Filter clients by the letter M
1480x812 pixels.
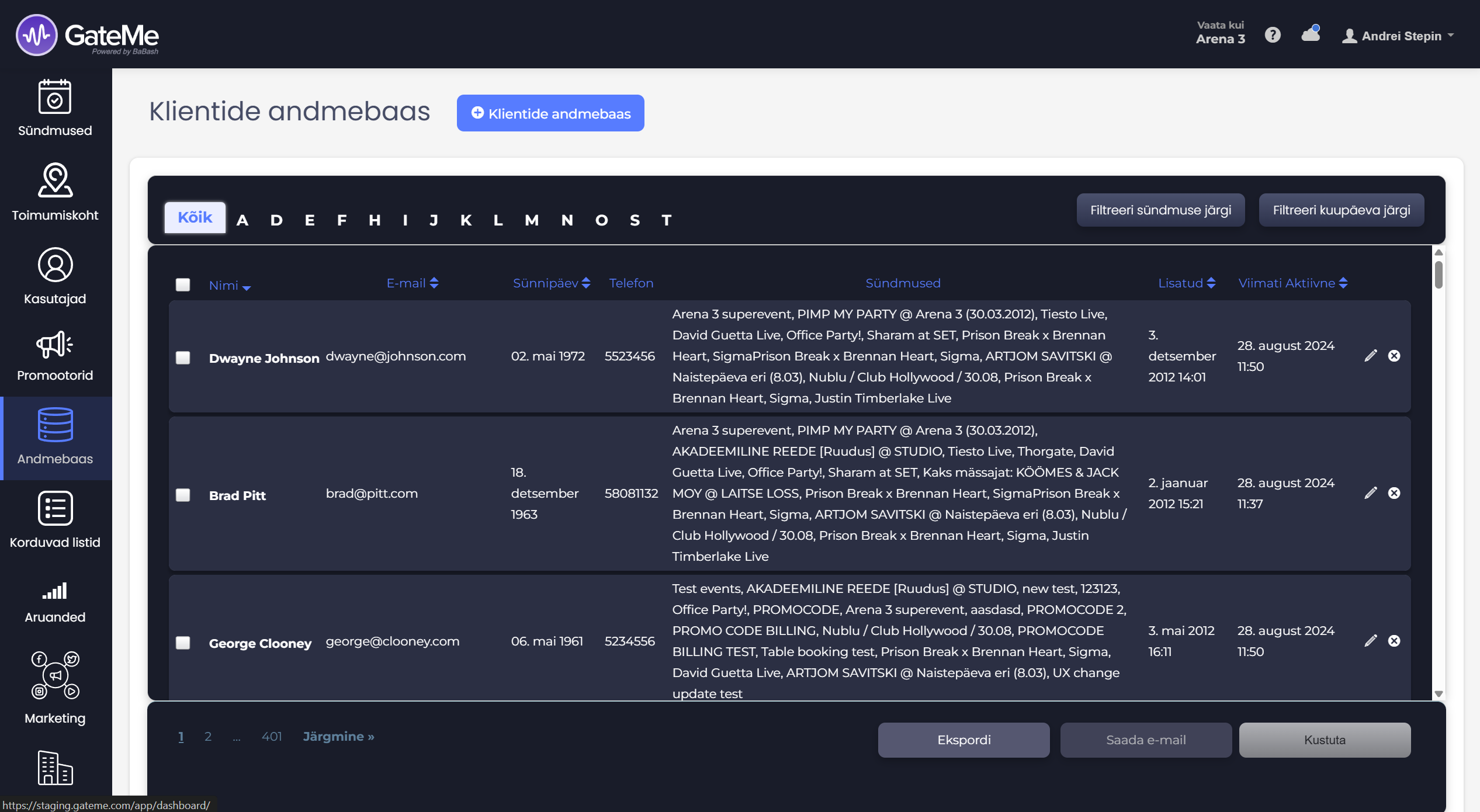pos(531,220)
